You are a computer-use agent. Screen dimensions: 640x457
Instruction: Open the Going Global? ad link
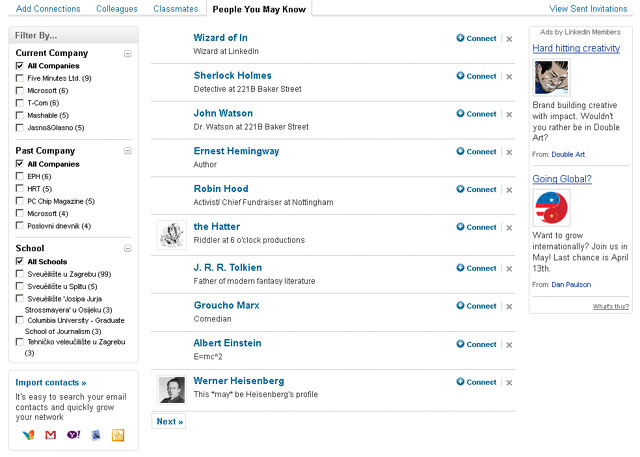point(562,179)
